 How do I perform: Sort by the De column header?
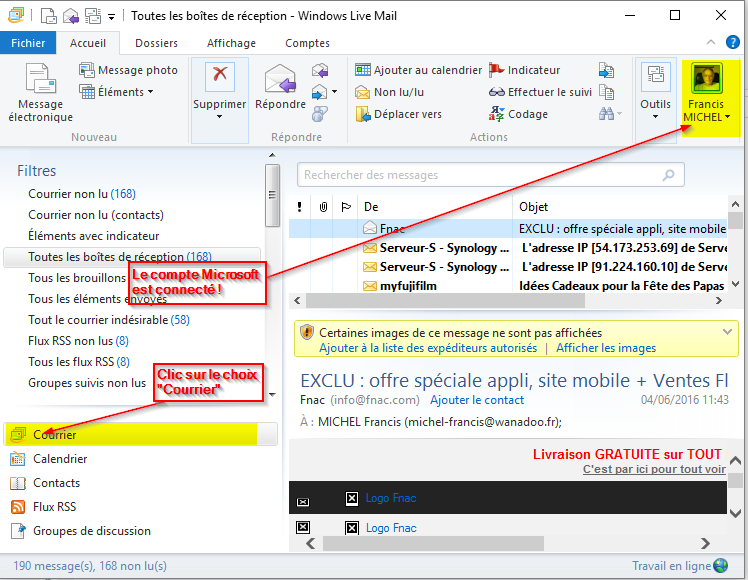point(435,207)
